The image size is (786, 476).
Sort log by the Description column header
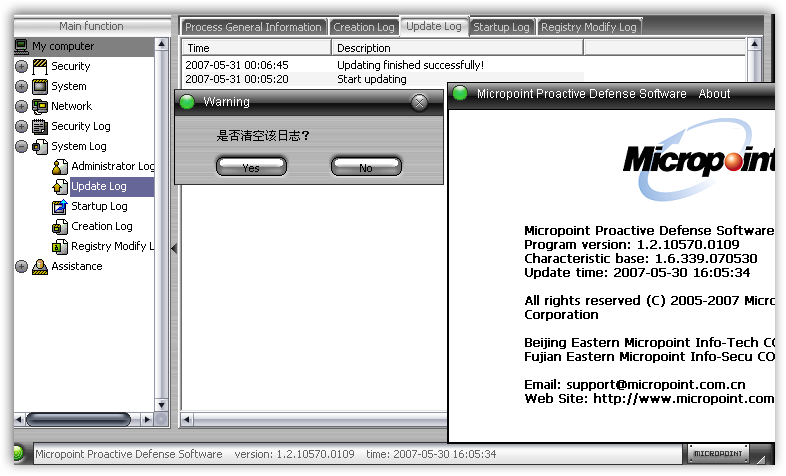457,48
